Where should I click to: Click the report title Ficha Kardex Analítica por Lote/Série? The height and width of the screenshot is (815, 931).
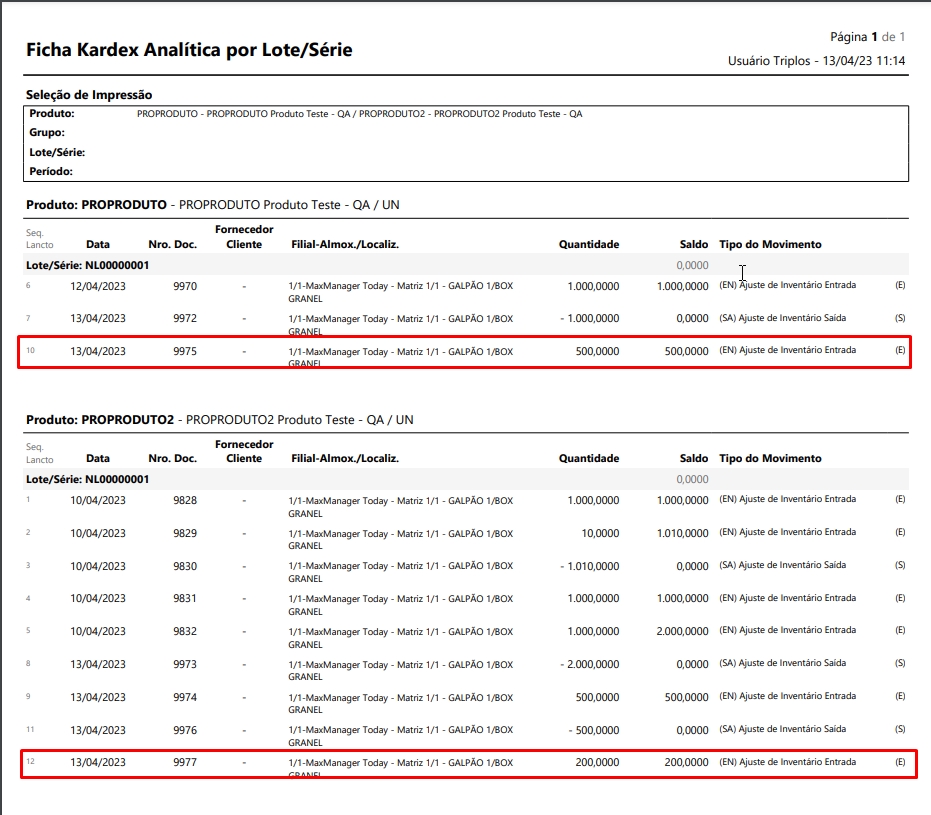coord(189,50)
